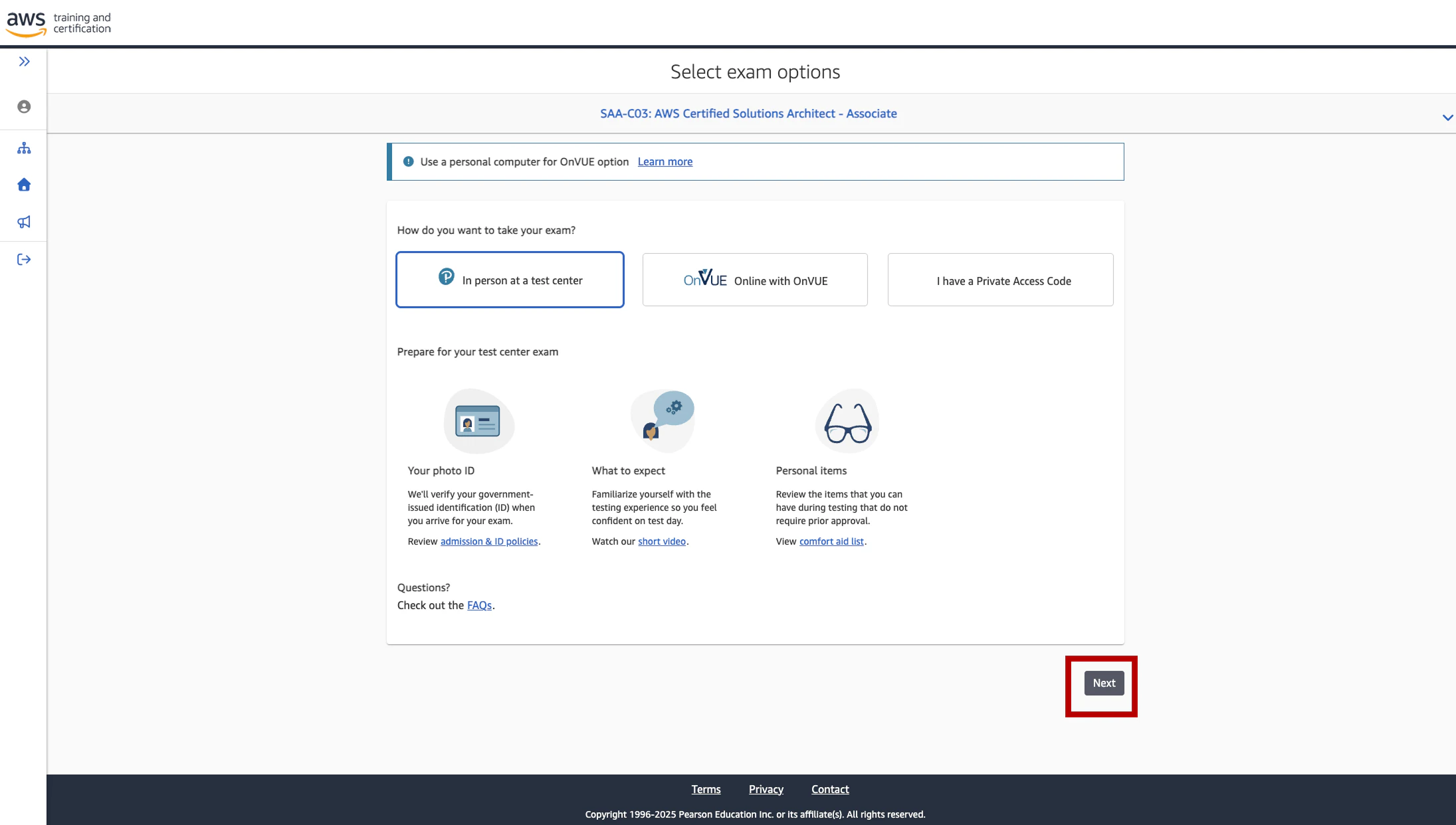Expand the SAA-C03 exam details chevron
This screenshot has height=825, width=1456.
pos(1447,118)
